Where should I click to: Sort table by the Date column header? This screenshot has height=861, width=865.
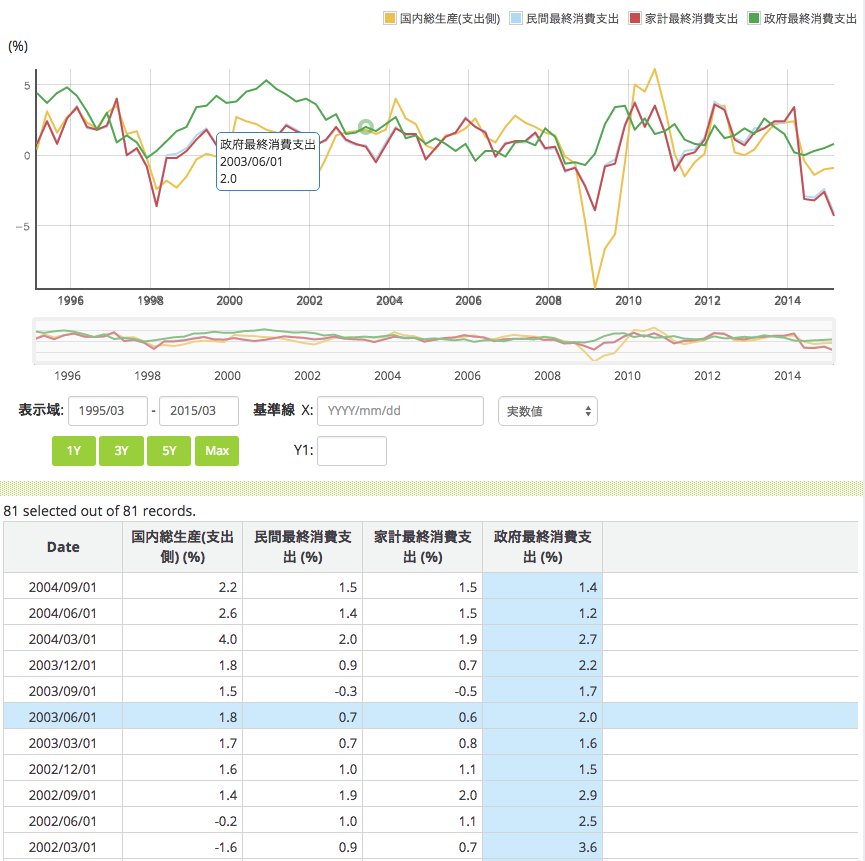(63, 547)
